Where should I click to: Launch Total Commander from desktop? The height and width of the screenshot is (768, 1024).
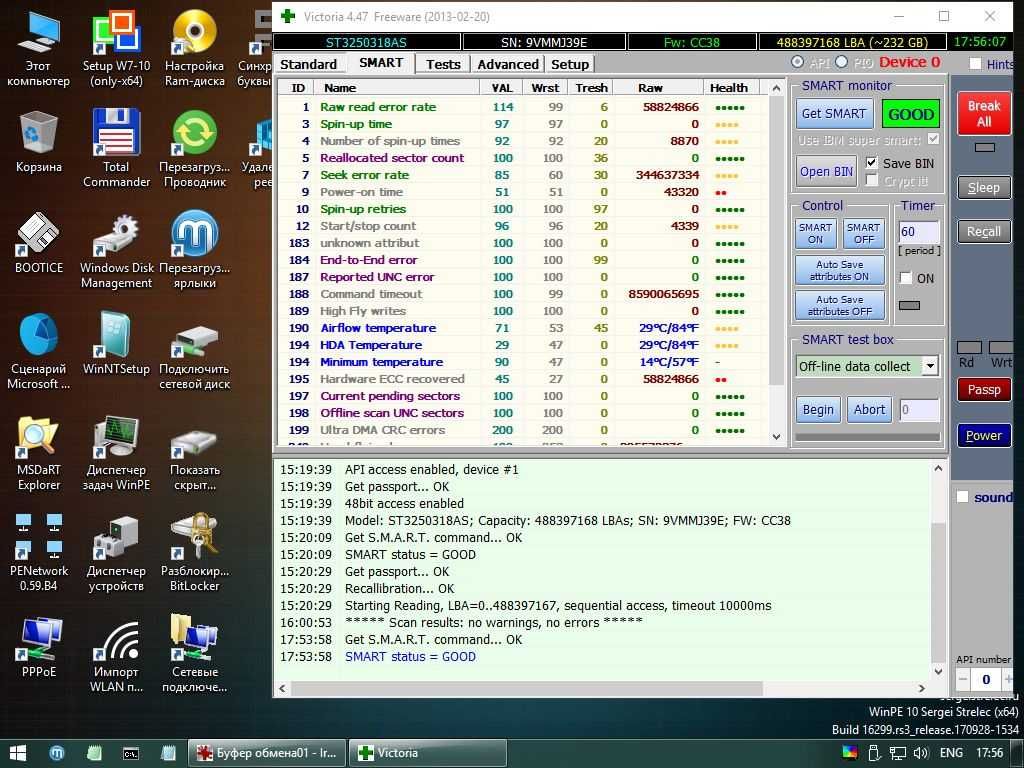[x=116, y=149]
